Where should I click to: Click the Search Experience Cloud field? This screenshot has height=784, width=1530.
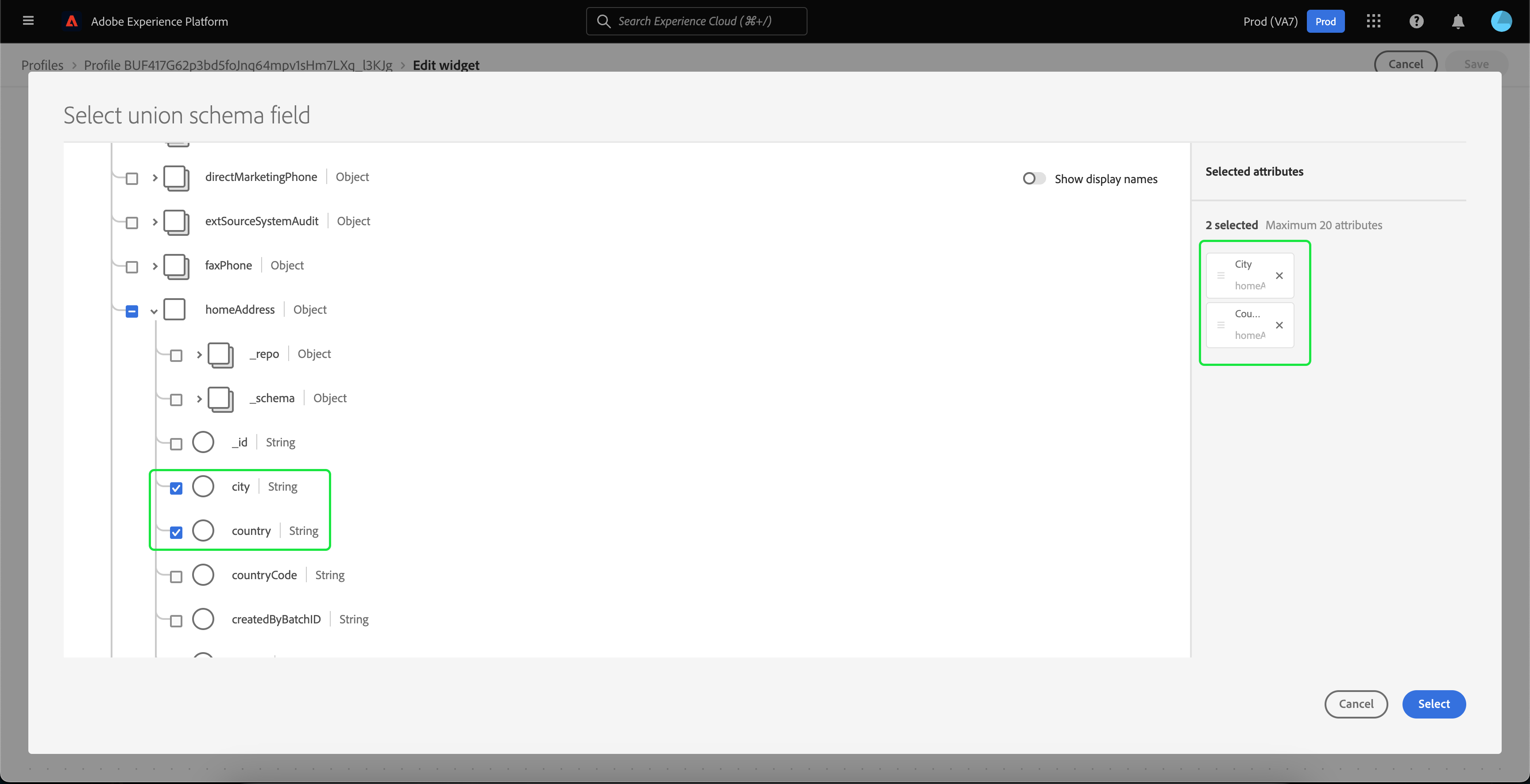[x=696, y=21]
